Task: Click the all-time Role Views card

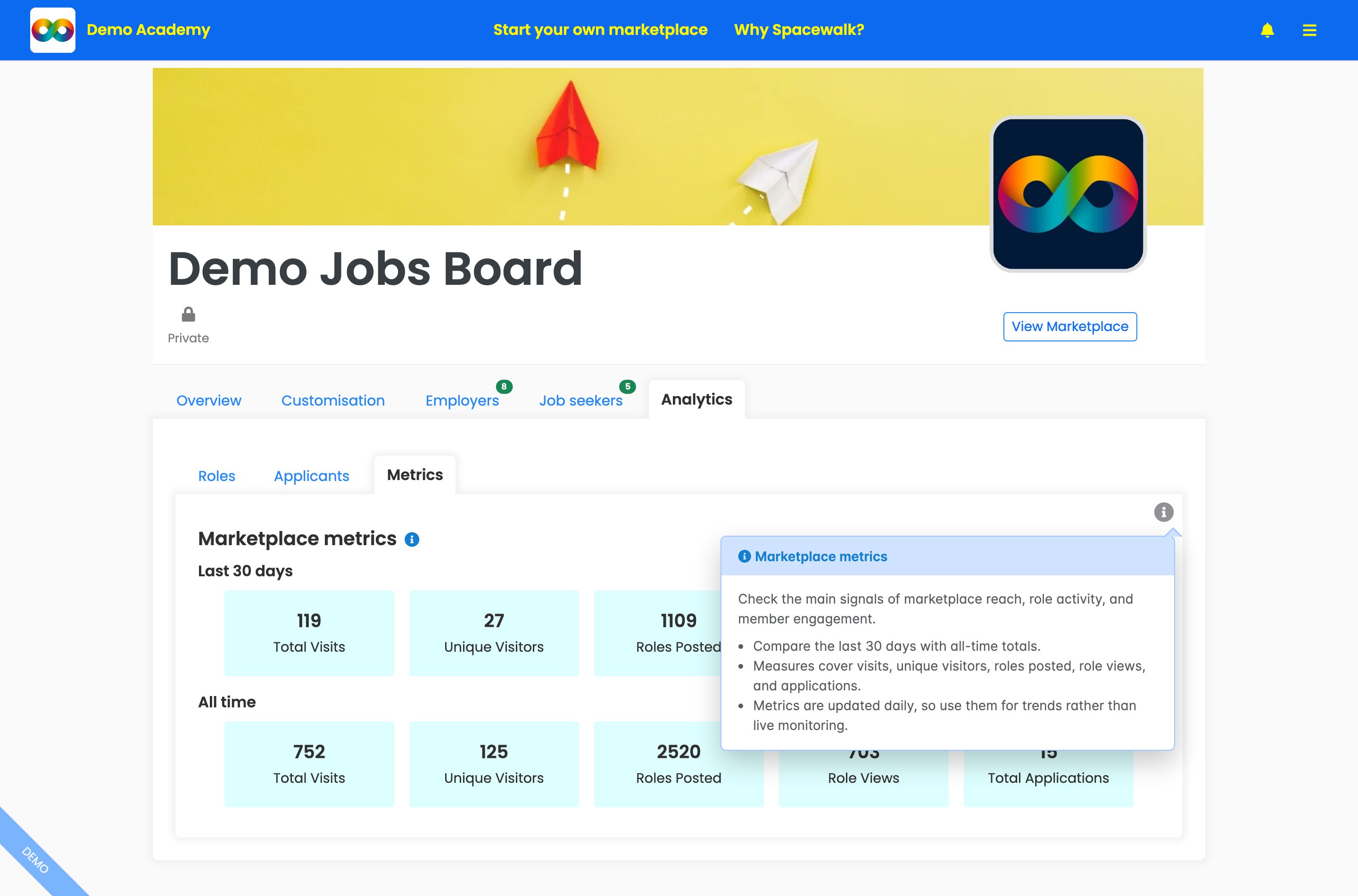Action: (x=864, y=778)
